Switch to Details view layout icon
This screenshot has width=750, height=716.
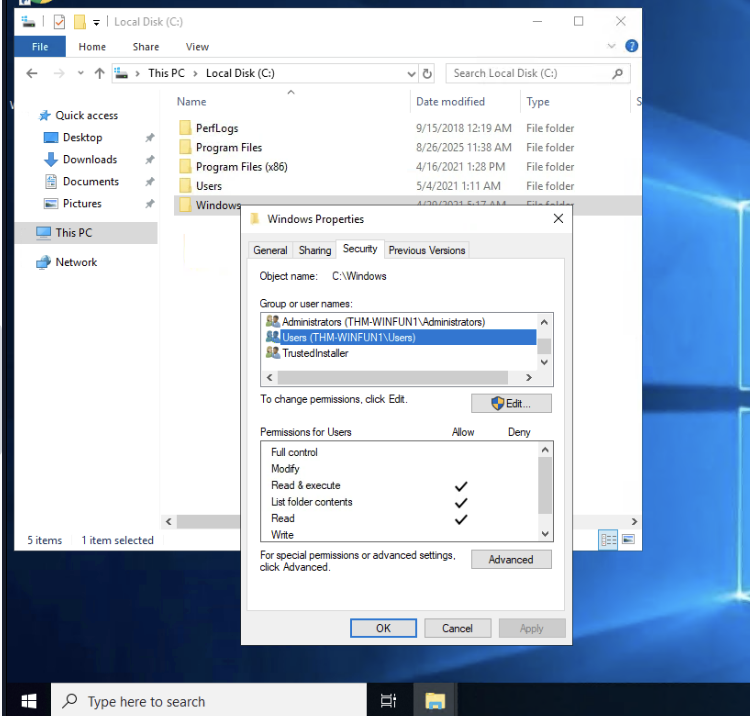pyautogui.click(x=608, y=540)
